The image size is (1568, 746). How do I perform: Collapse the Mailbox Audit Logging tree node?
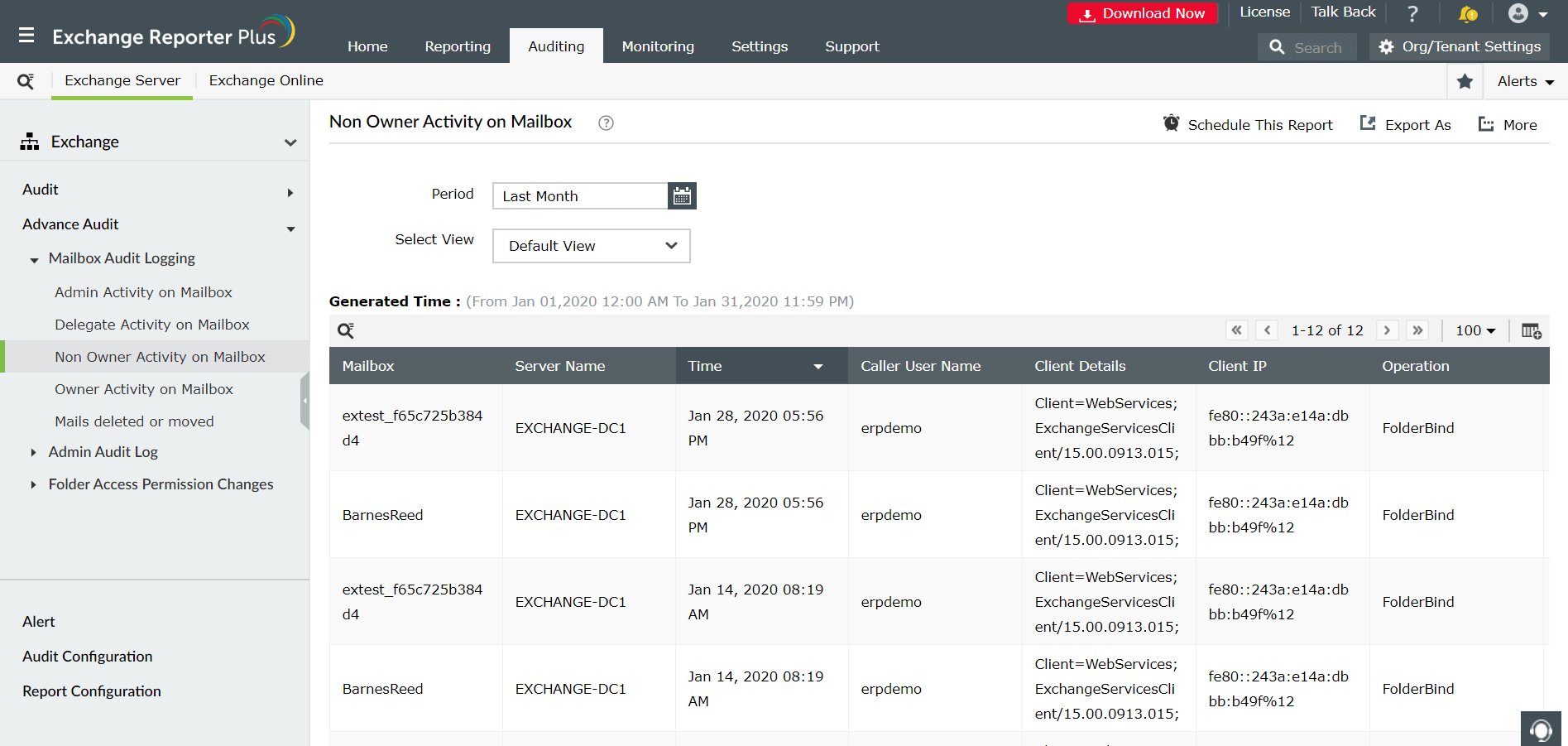34,259
